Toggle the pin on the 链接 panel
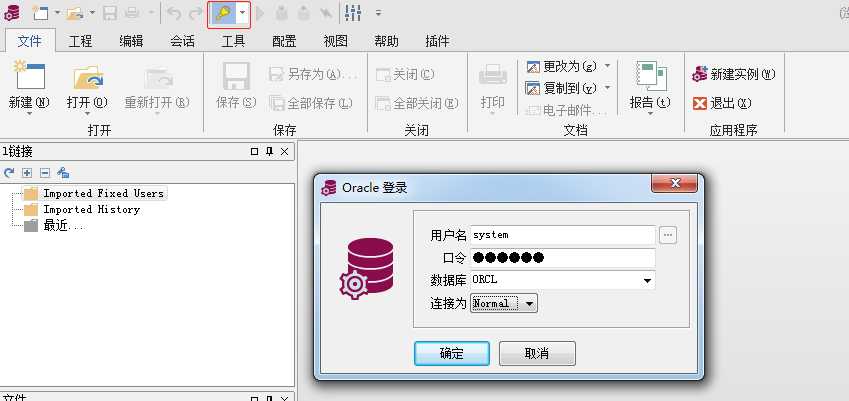The image size is (849, 401). point(269,152)
